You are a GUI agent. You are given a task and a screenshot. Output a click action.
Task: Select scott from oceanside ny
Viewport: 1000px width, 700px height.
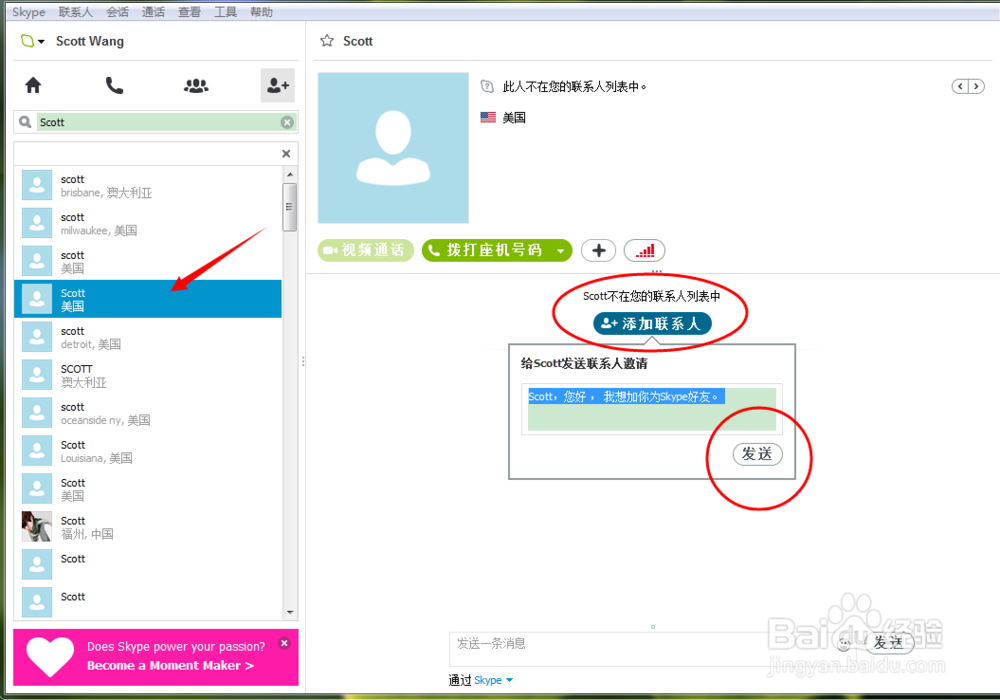pyautogui.click(x=148, y=413)
